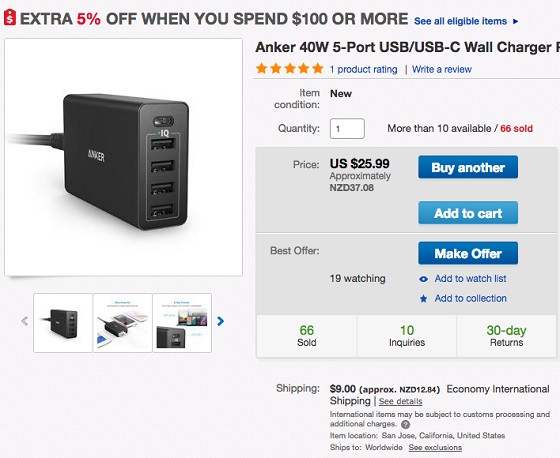Click the Buy another button
The height and width of the screenshot is (458, 560).
(468, 167)
